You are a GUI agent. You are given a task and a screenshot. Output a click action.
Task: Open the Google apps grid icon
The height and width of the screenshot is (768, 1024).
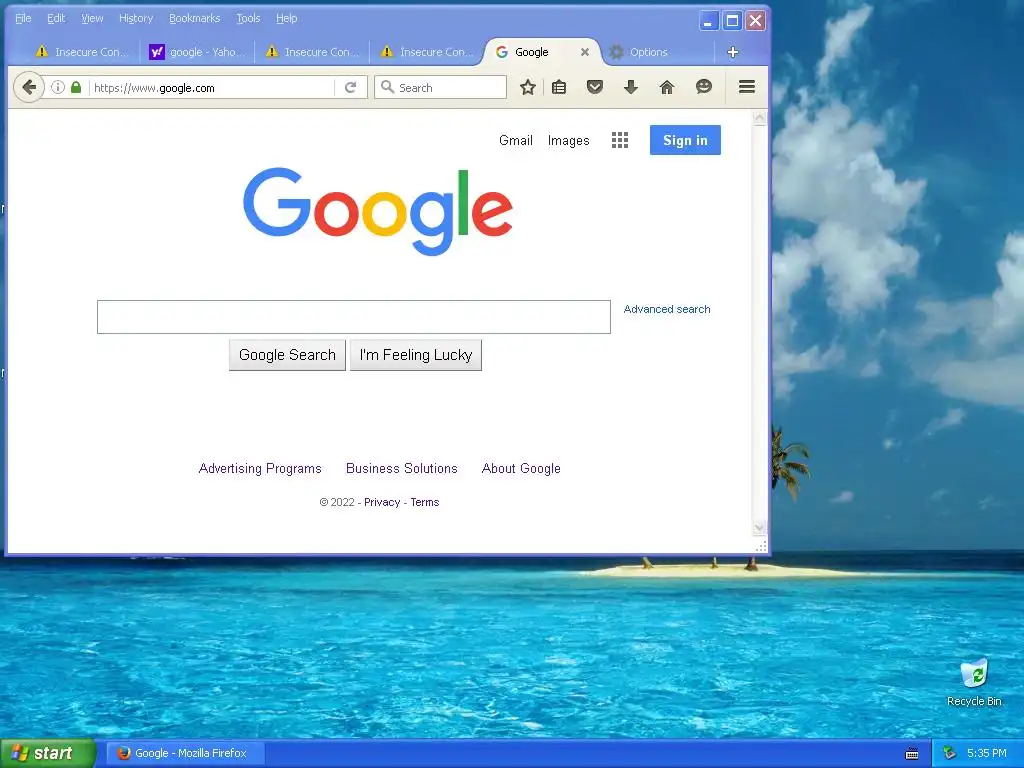point(620,140)
